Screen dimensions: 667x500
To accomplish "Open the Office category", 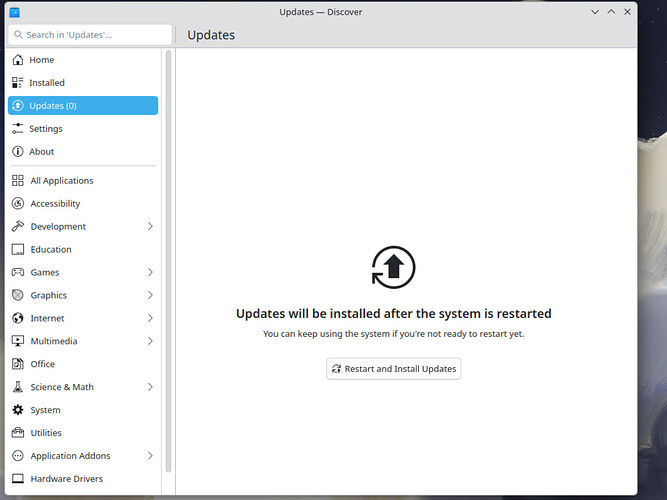I will tap(83, 364).
